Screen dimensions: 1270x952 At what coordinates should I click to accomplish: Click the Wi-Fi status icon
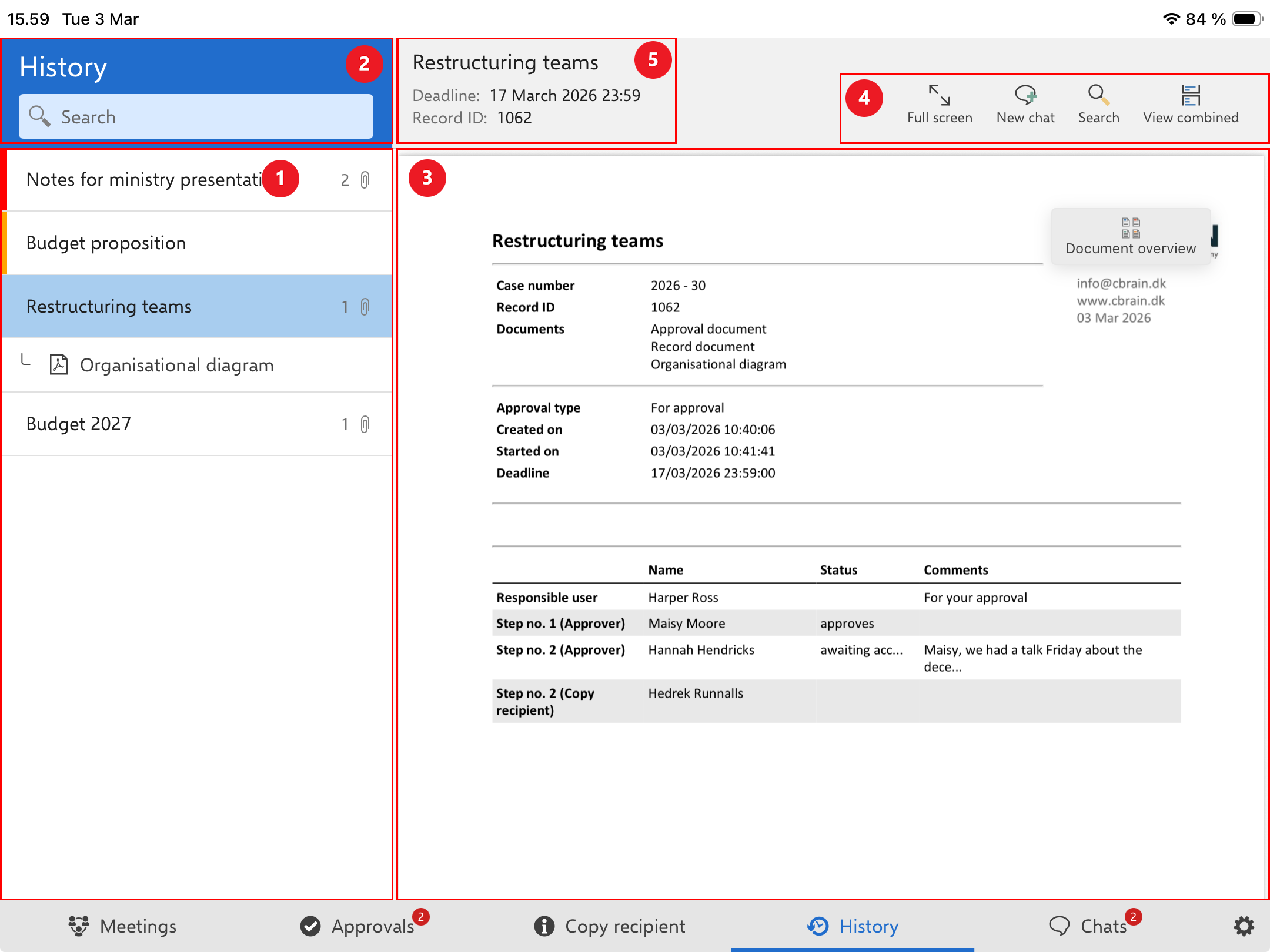[1171, 19]
